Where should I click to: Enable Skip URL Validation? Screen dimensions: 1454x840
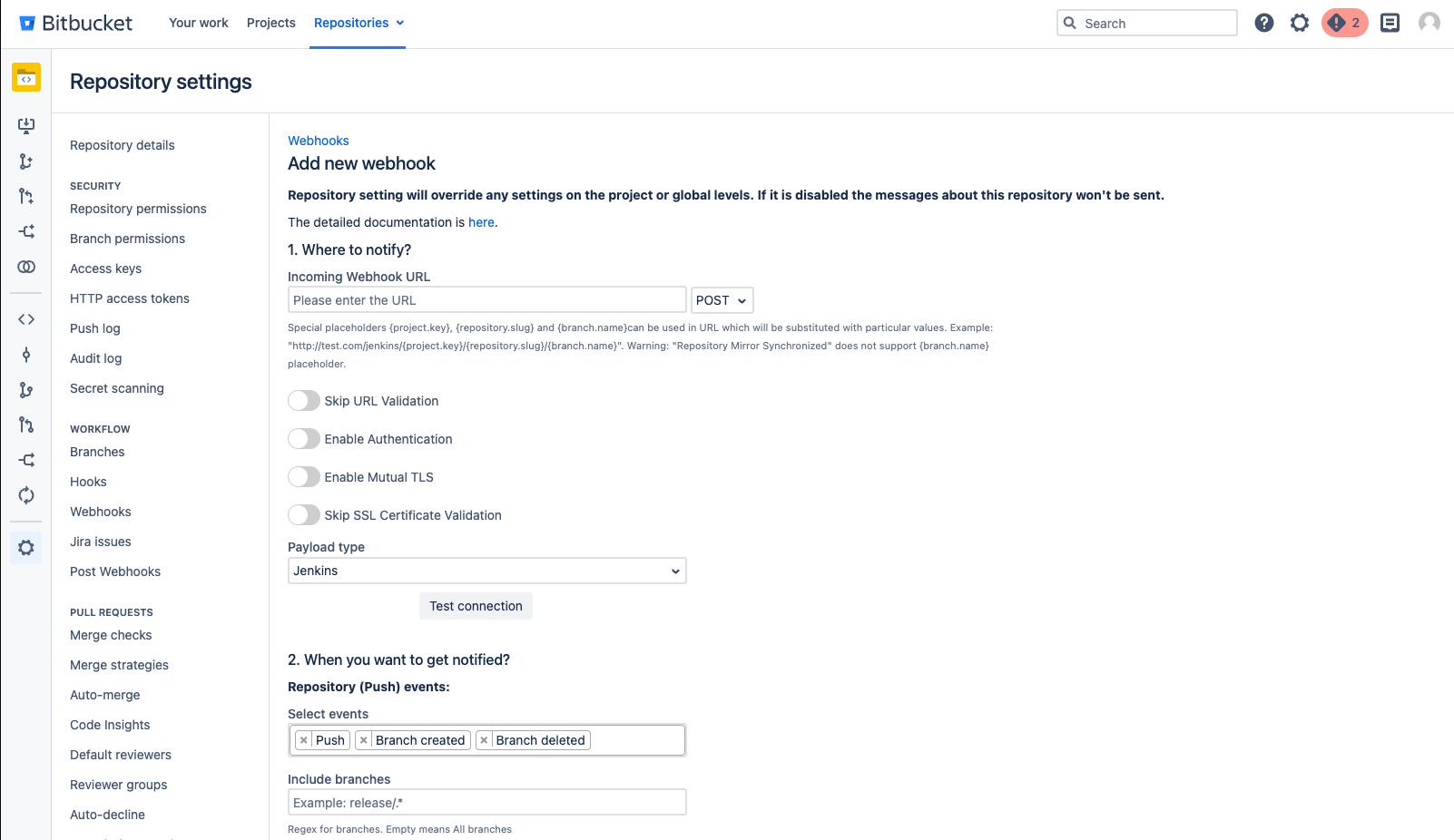304,400
